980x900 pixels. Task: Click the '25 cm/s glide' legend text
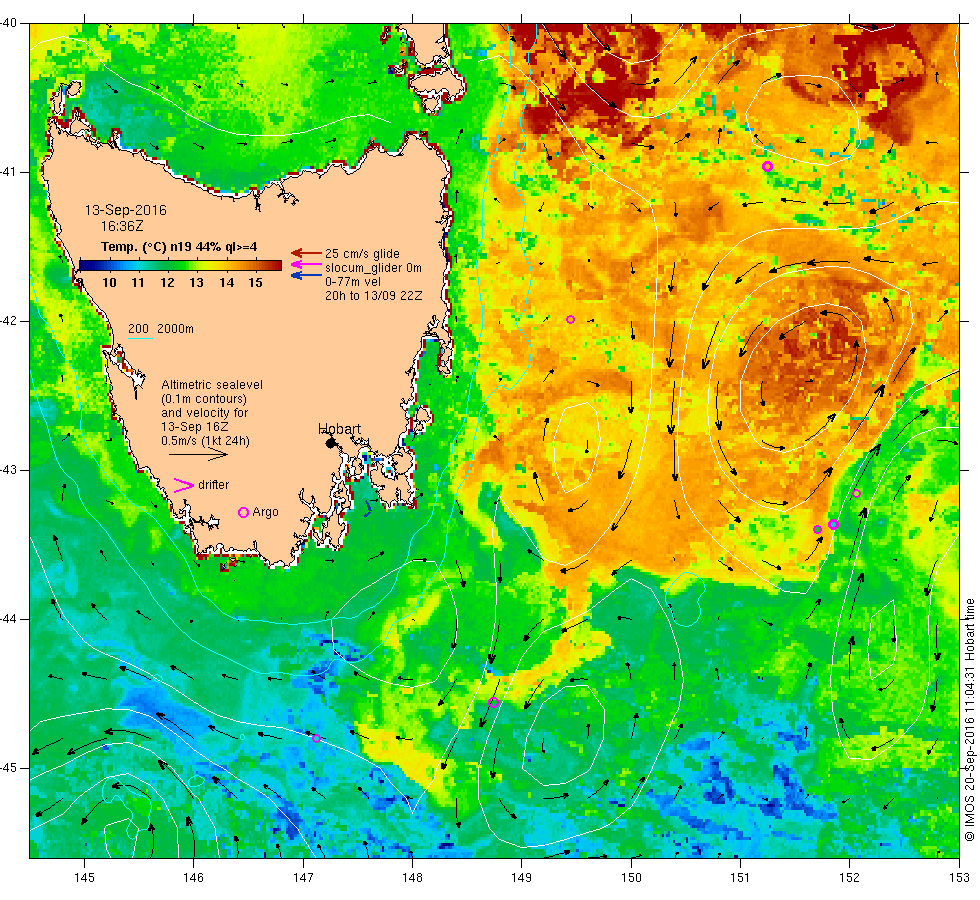pyautogui.click(x=362, y=254)
